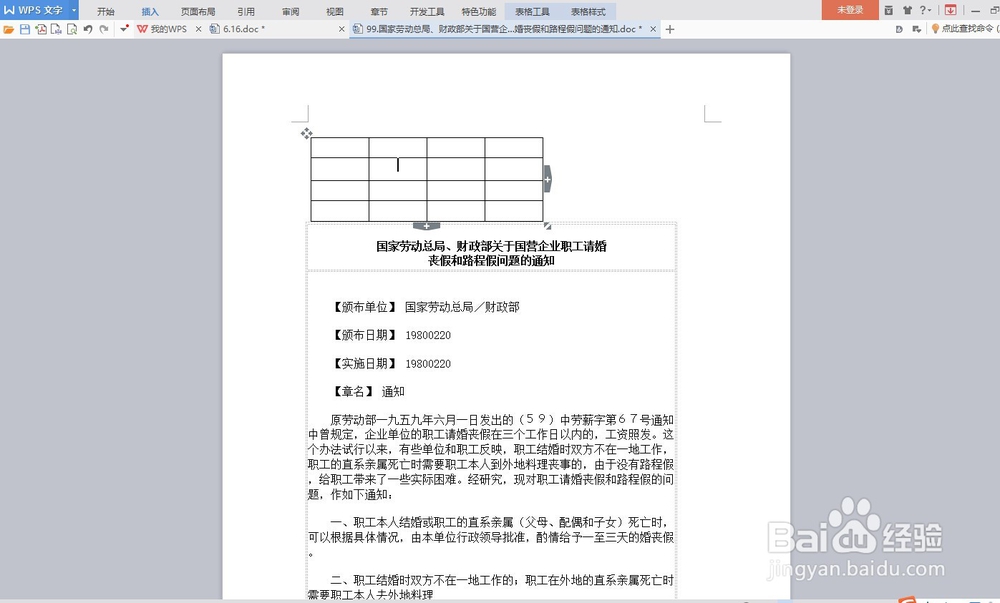Open the 特色功能 ribbon tab
This screenshot has height=603, width=1000.
pos(478,11)
